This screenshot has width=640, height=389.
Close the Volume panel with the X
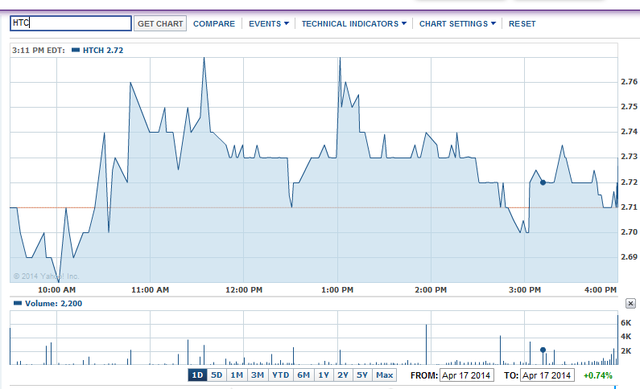pos(630,303)
